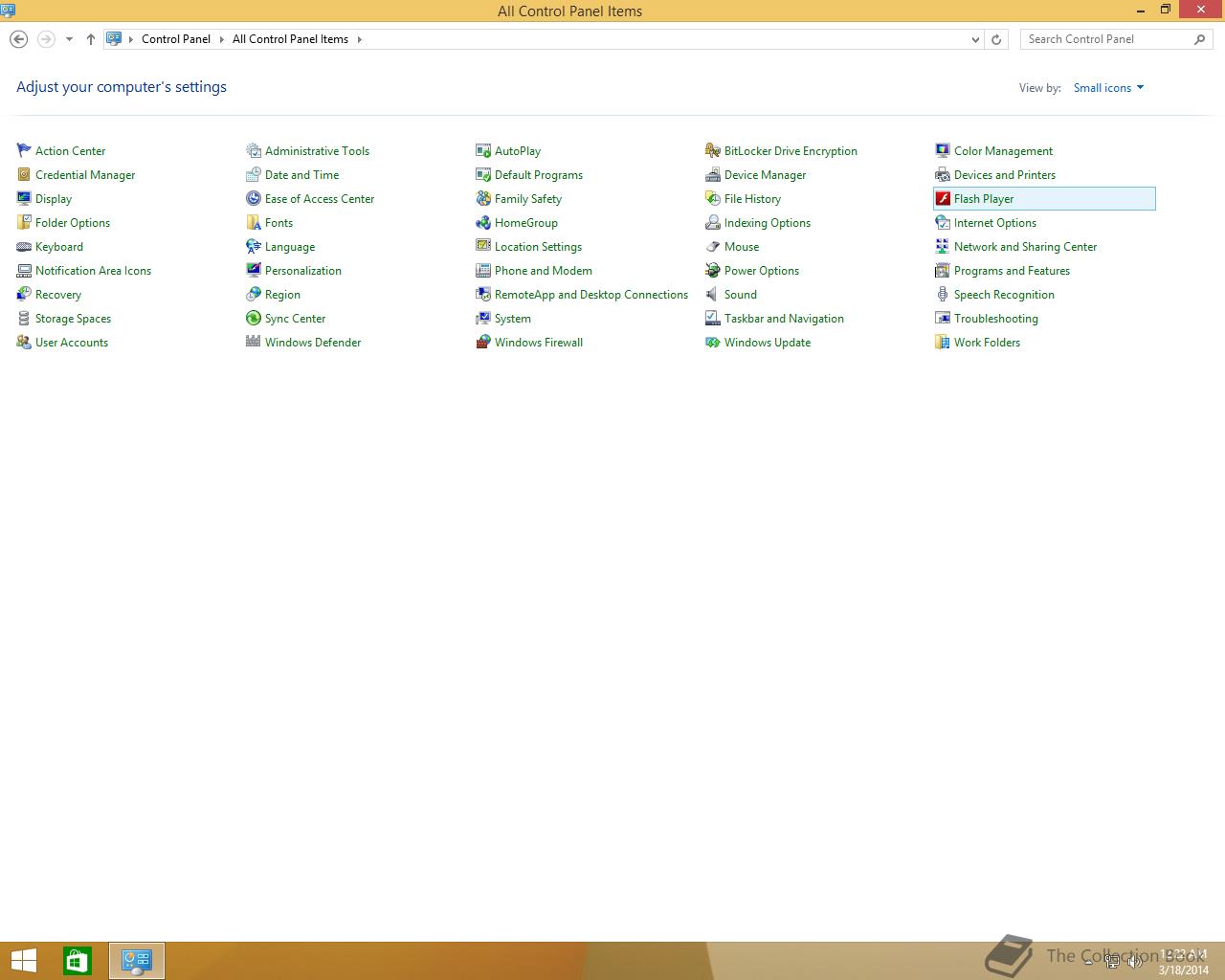The image size is (1225, 980).
Task: Click the Credential Manager safe icon
Action: [x=24, y=174]
